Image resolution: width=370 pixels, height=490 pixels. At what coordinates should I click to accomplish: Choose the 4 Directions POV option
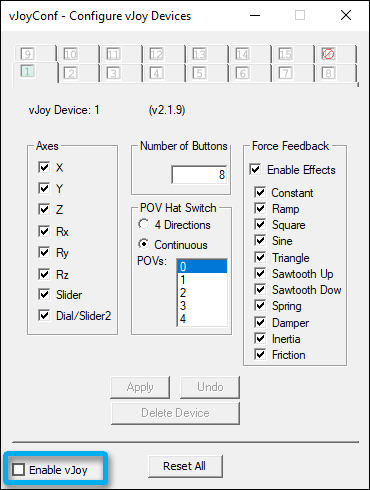tap(144, 224)
